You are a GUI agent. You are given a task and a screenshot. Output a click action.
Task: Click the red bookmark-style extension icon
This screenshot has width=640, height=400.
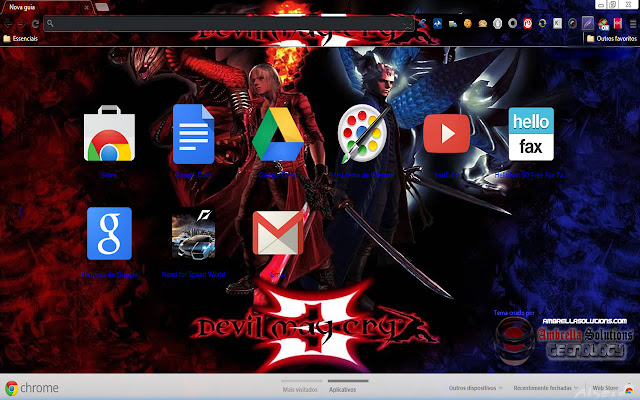[x=618, y=23]
